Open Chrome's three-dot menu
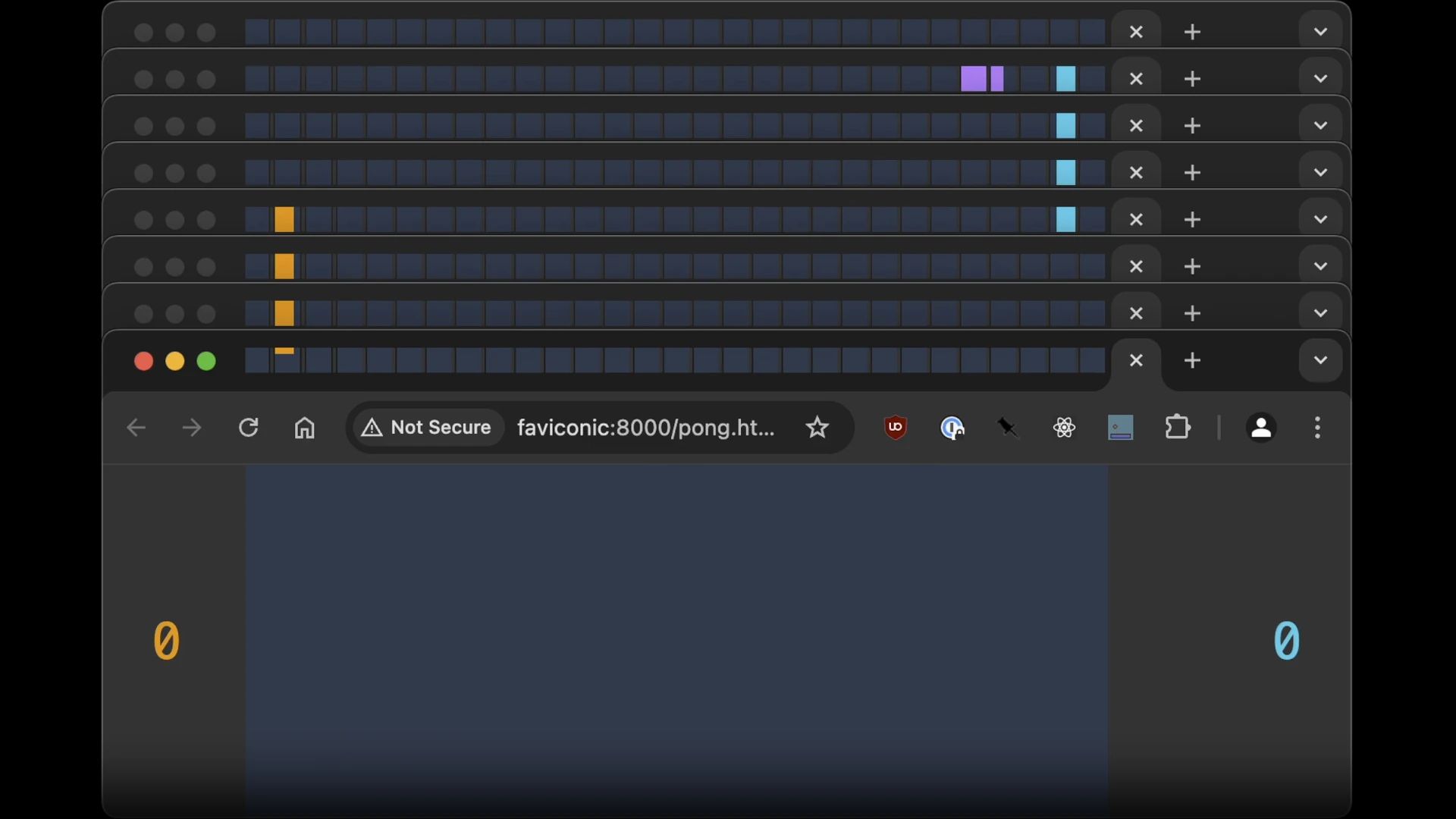The image size is (1456, 819). (x=1318, y=428)
